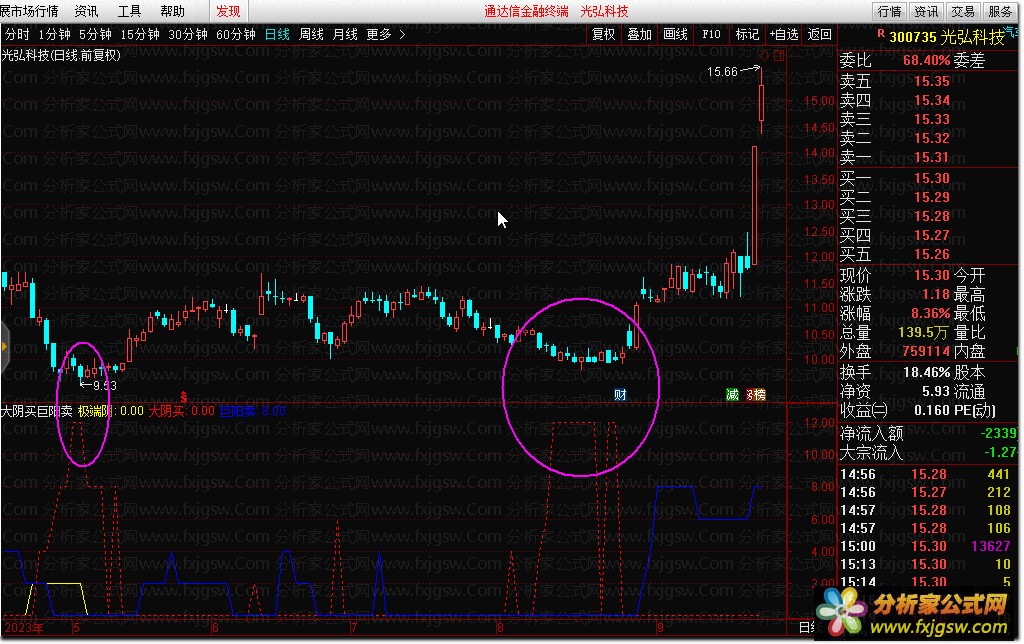Click the 交易 button at top right
Image resolution: width=1024 pixels, height=644 pixels.
pos(963,11)
